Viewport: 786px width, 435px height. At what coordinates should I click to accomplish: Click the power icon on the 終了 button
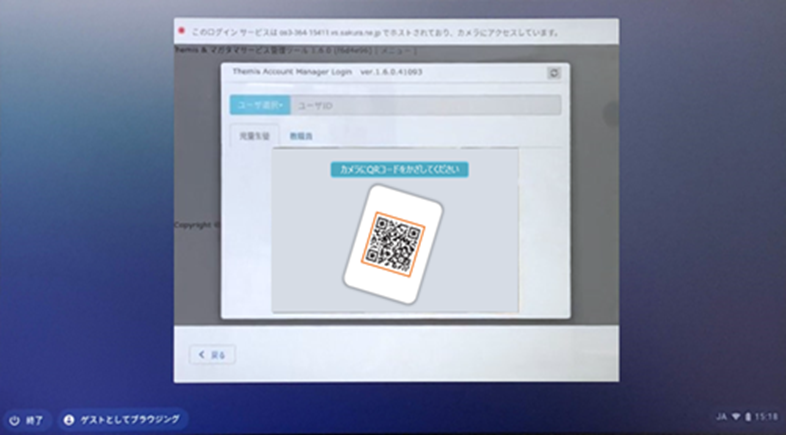[15, 420]
